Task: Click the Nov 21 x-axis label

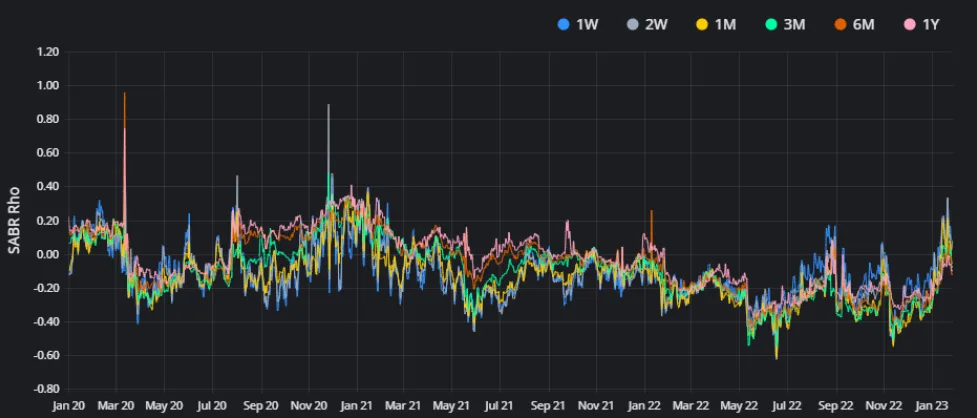Action: click(597, 404)
